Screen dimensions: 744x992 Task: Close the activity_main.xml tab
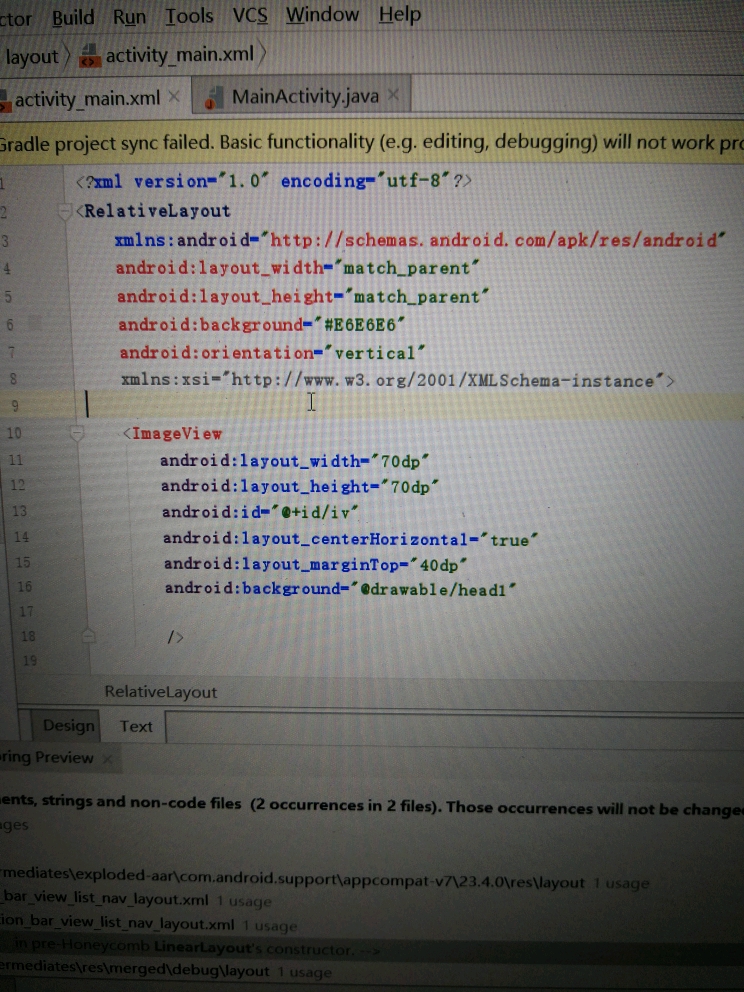click(175, 97)
